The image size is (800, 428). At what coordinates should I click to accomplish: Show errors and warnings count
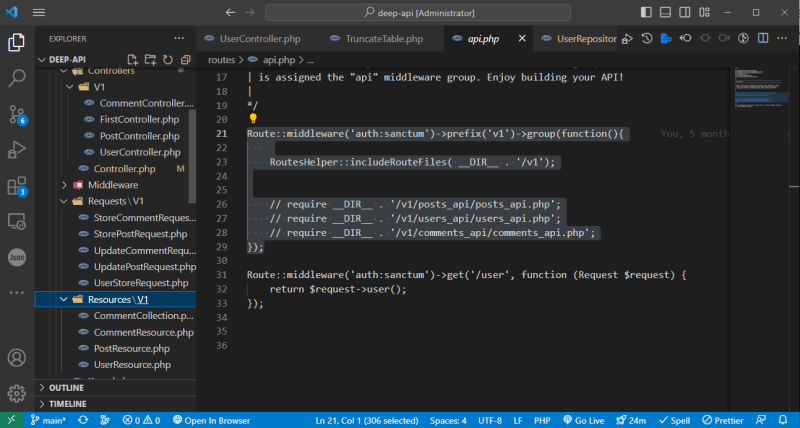[x=141, y=420]
